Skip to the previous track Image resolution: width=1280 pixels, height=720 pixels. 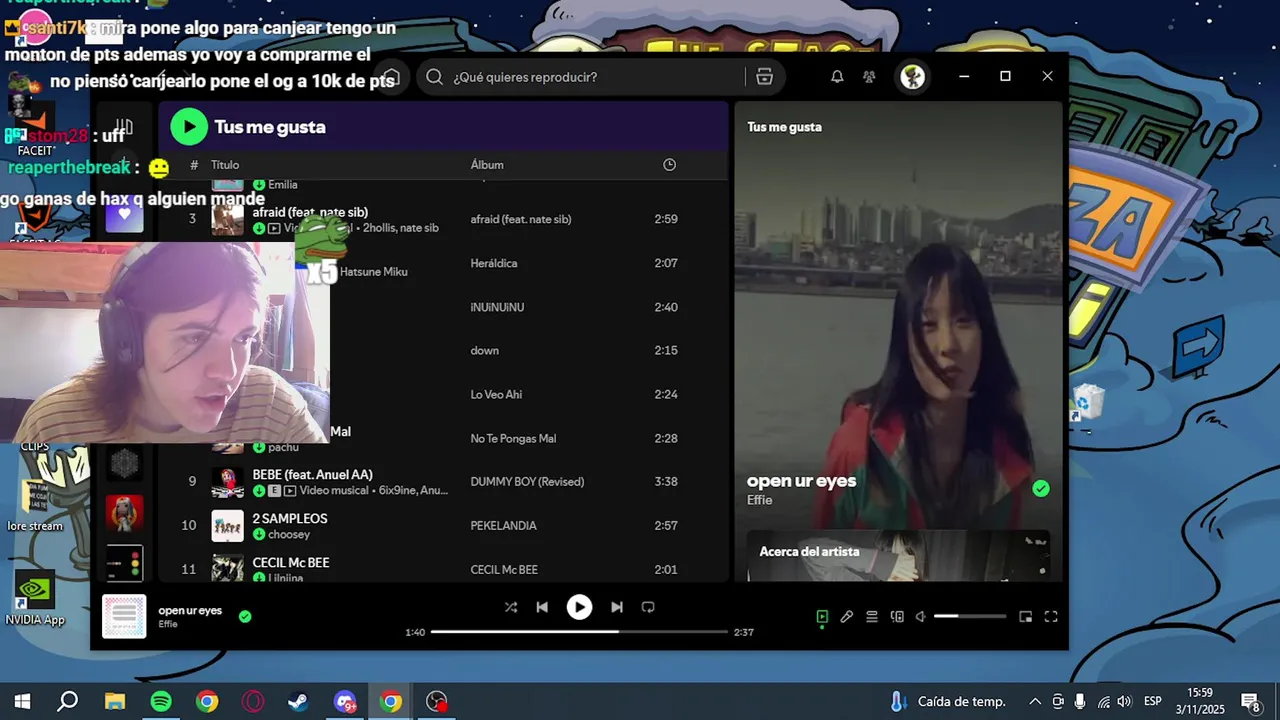tap(542, 607)
